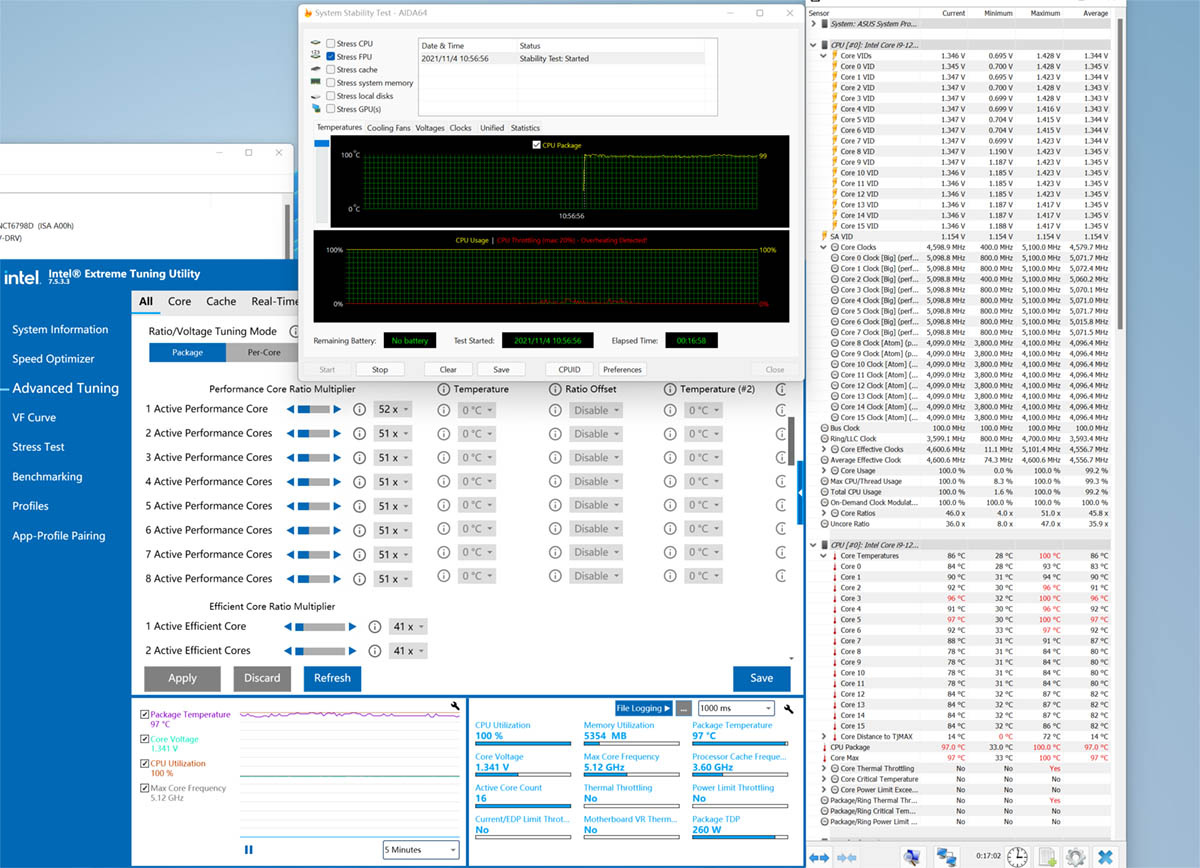This screenshot has height=868, width=1200.
Task: Enable Stress local disks checkbox
Action: pos(330,96)
